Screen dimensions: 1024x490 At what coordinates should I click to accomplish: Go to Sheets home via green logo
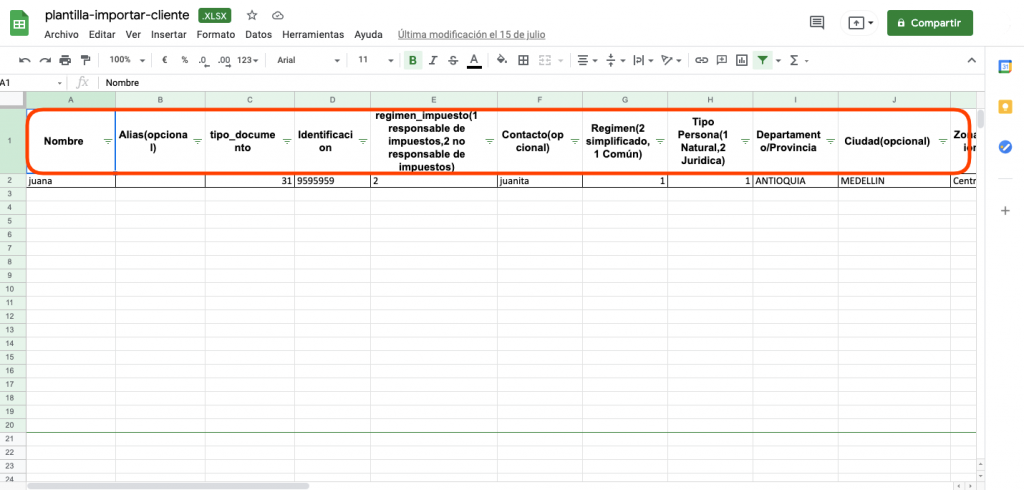click(x=20, y=24)
